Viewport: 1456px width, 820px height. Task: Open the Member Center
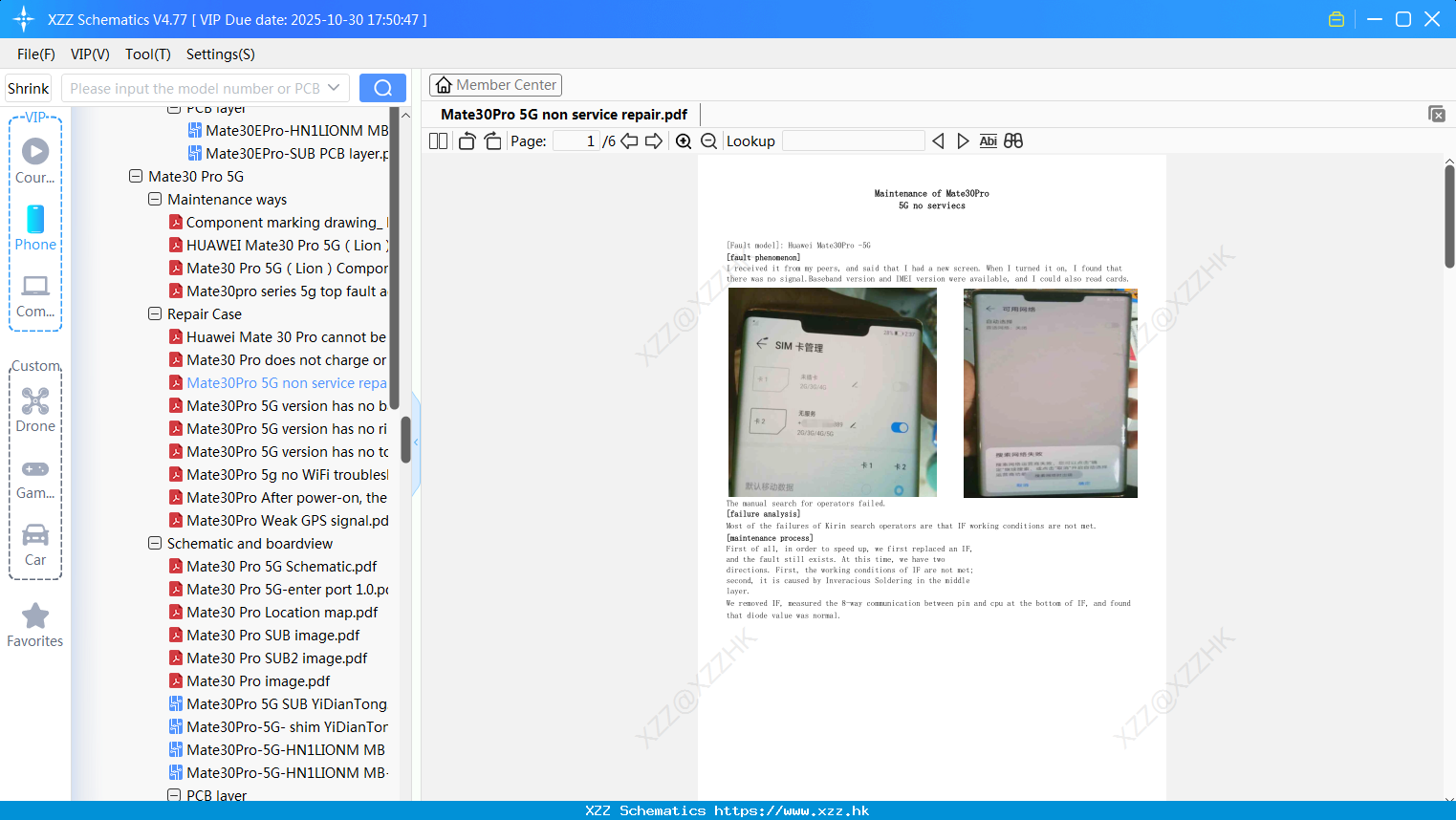[495, 85]
